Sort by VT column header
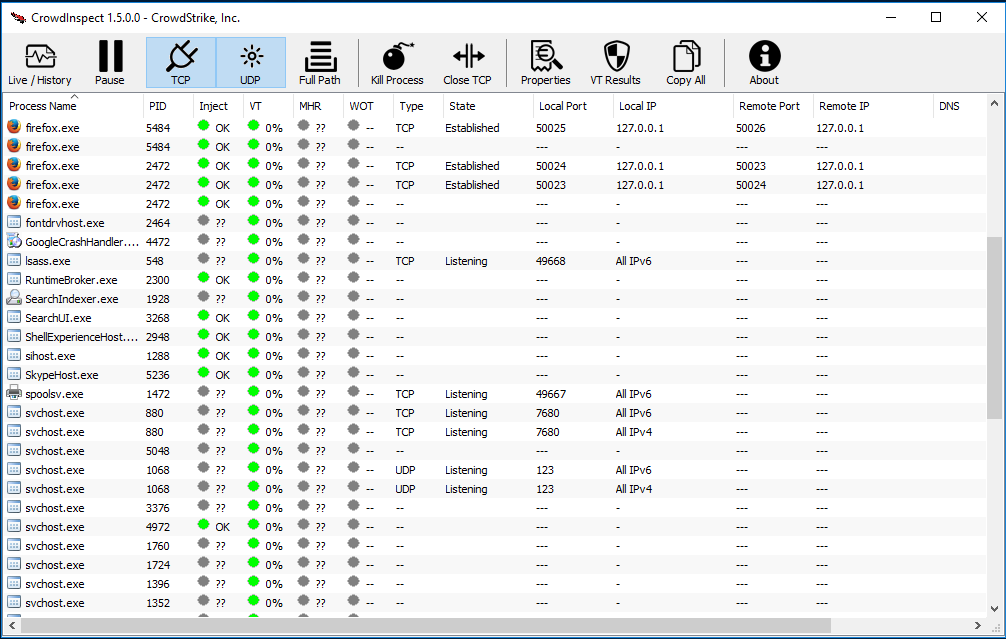The width and height of the screenshot is (1006, 639). 268,106
